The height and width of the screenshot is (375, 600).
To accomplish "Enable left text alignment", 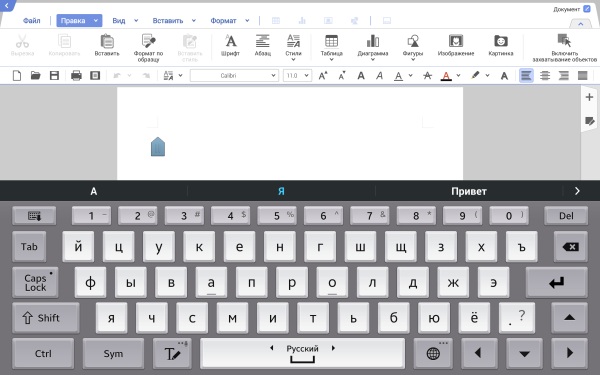I will (x=526, y=75).
